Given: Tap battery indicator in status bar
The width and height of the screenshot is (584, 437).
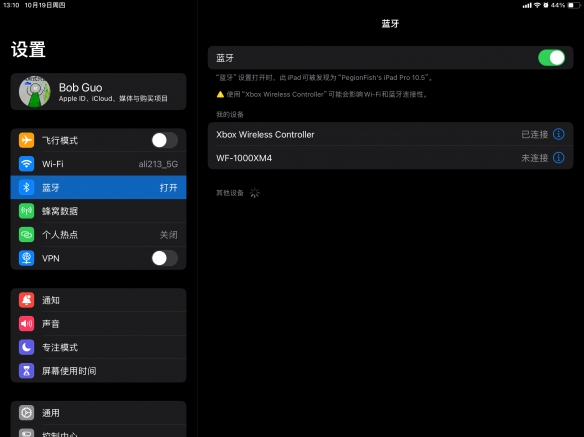Looking at the screenshot, I should point(573,5).
